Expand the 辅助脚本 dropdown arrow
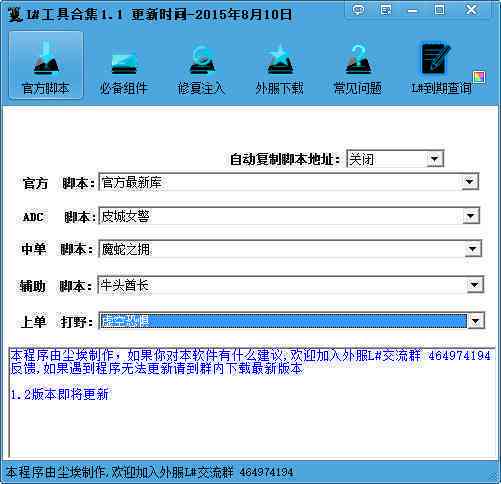The width and height of the screenshot is (501, 484). pyautogui.click(x=475, y=285)
